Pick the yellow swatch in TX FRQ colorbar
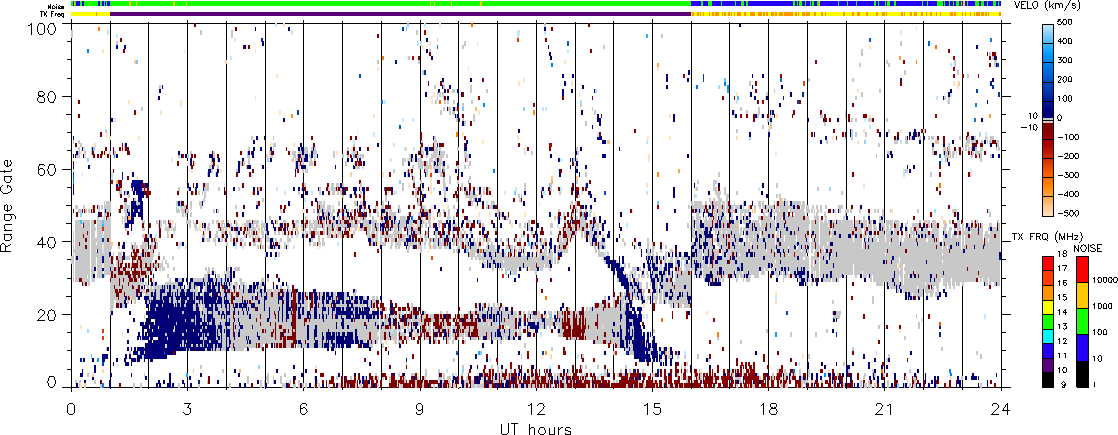Viewport: 1118px width, 435px height. click(x=1050, y=305)
